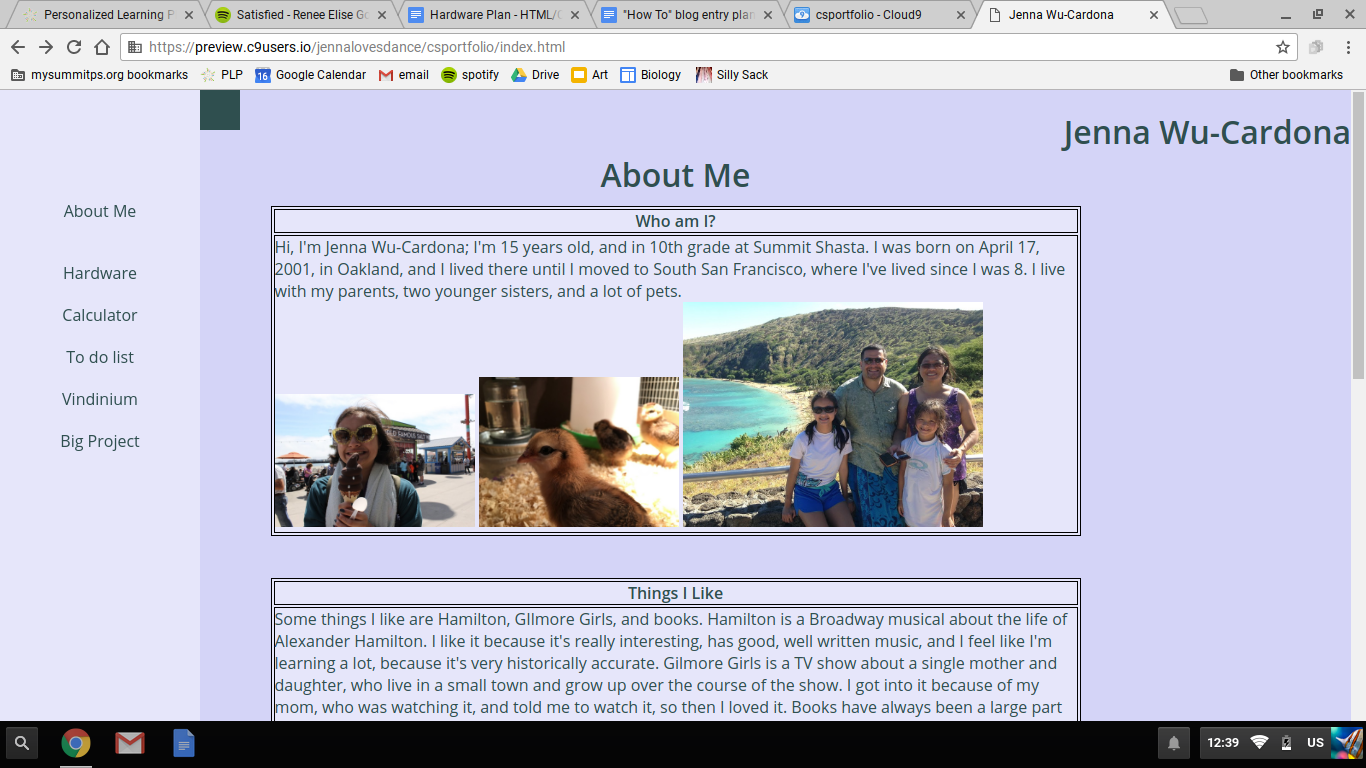
Task: Open the Biology bookmark
Action: tap(650, 75)
